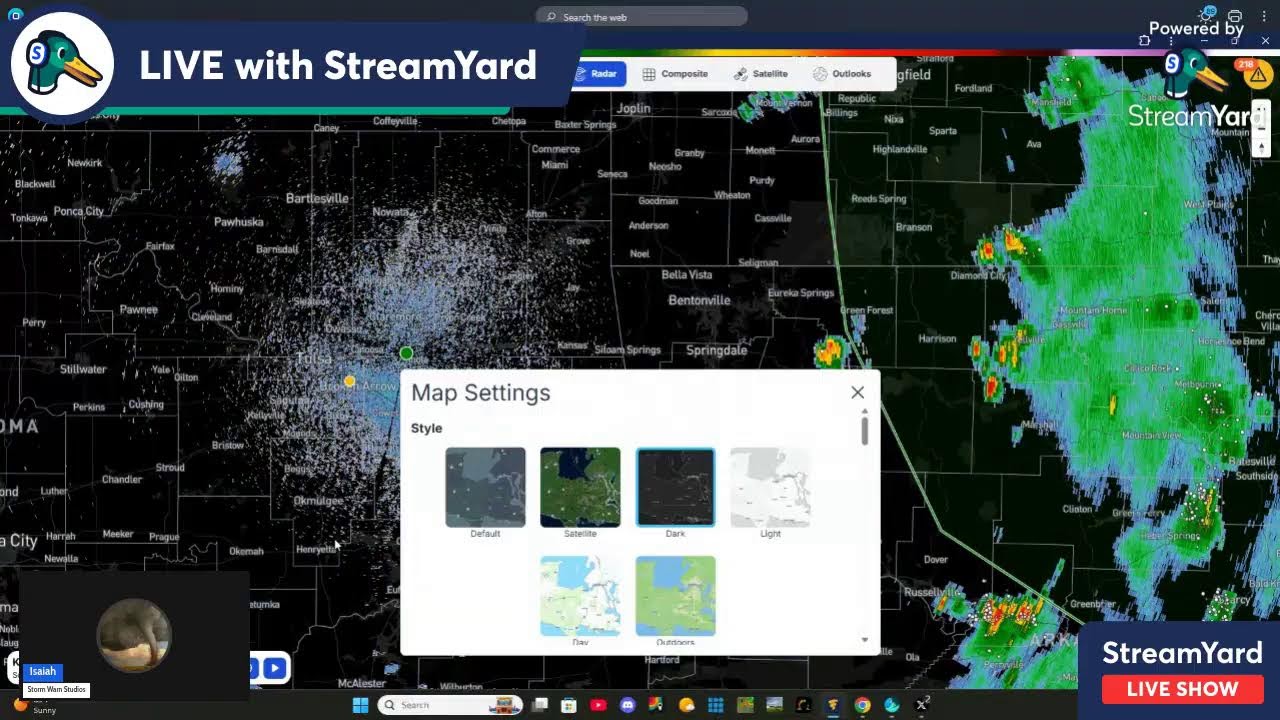Click the Map Settings scroll up arrow
This screenshot has width=1280, height=720.
click(x=864, y=411)
